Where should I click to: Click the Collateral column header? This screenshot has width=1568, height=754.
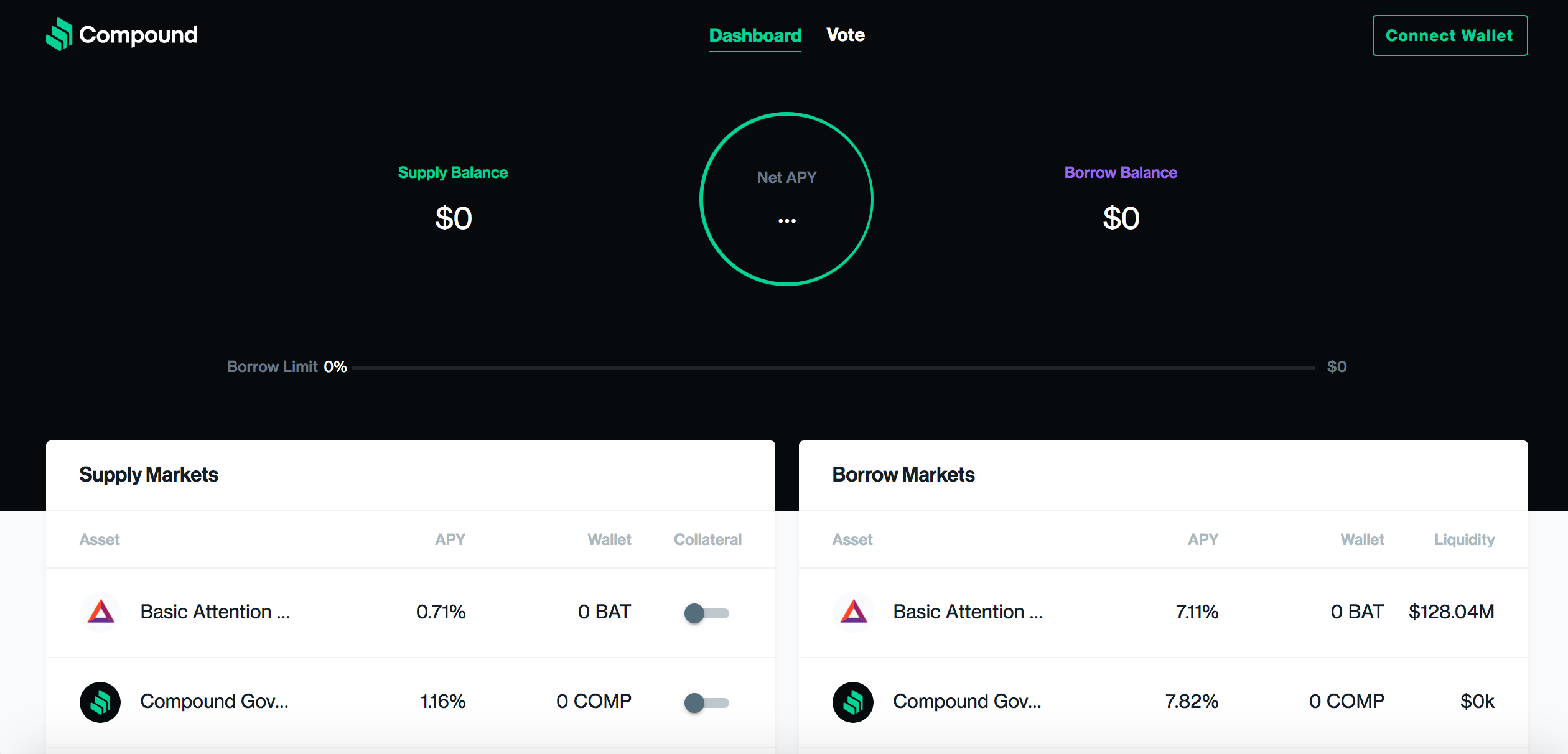tap(707, 539)
